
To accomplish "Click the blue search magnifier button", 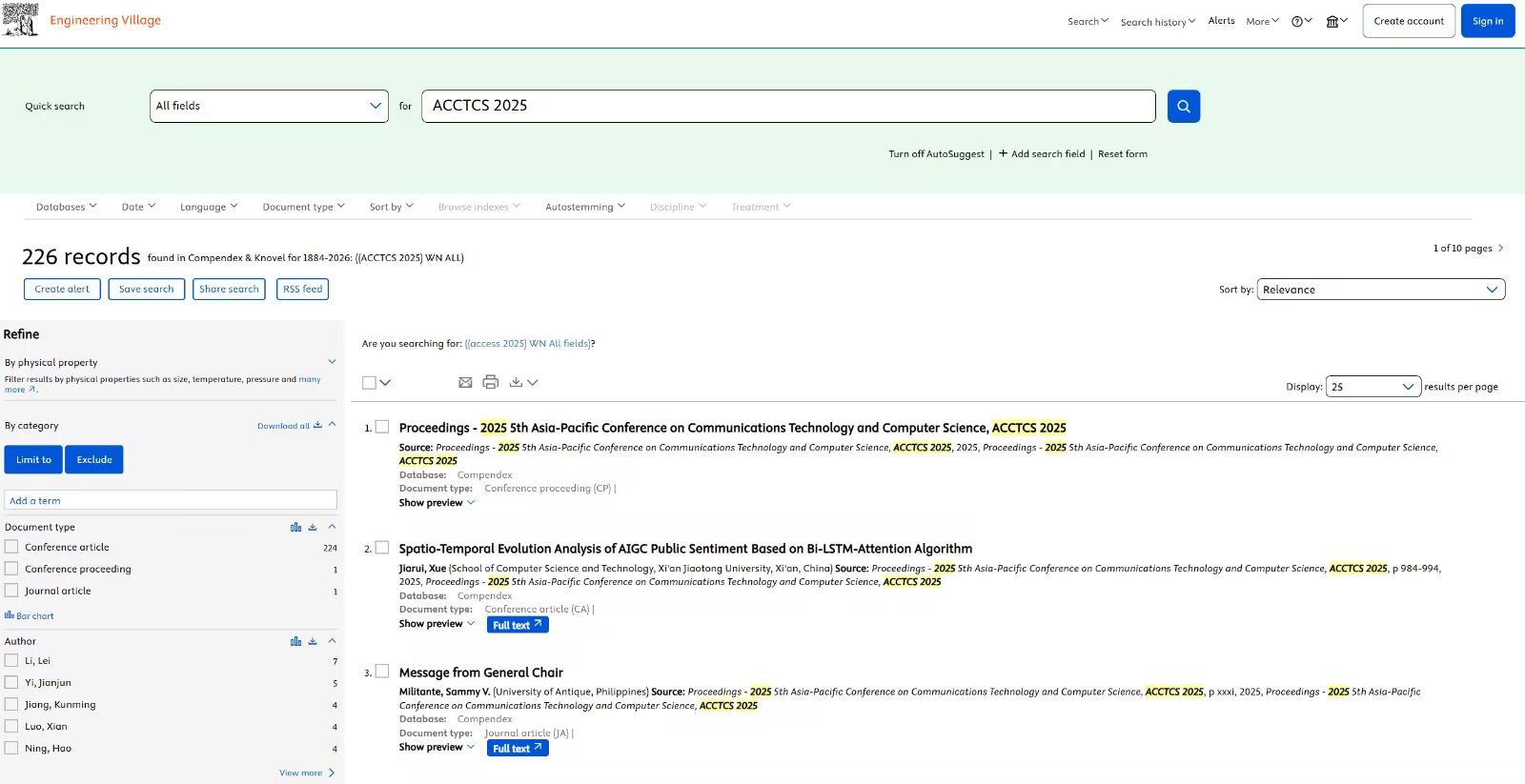I will click(x=1183, y=106).
